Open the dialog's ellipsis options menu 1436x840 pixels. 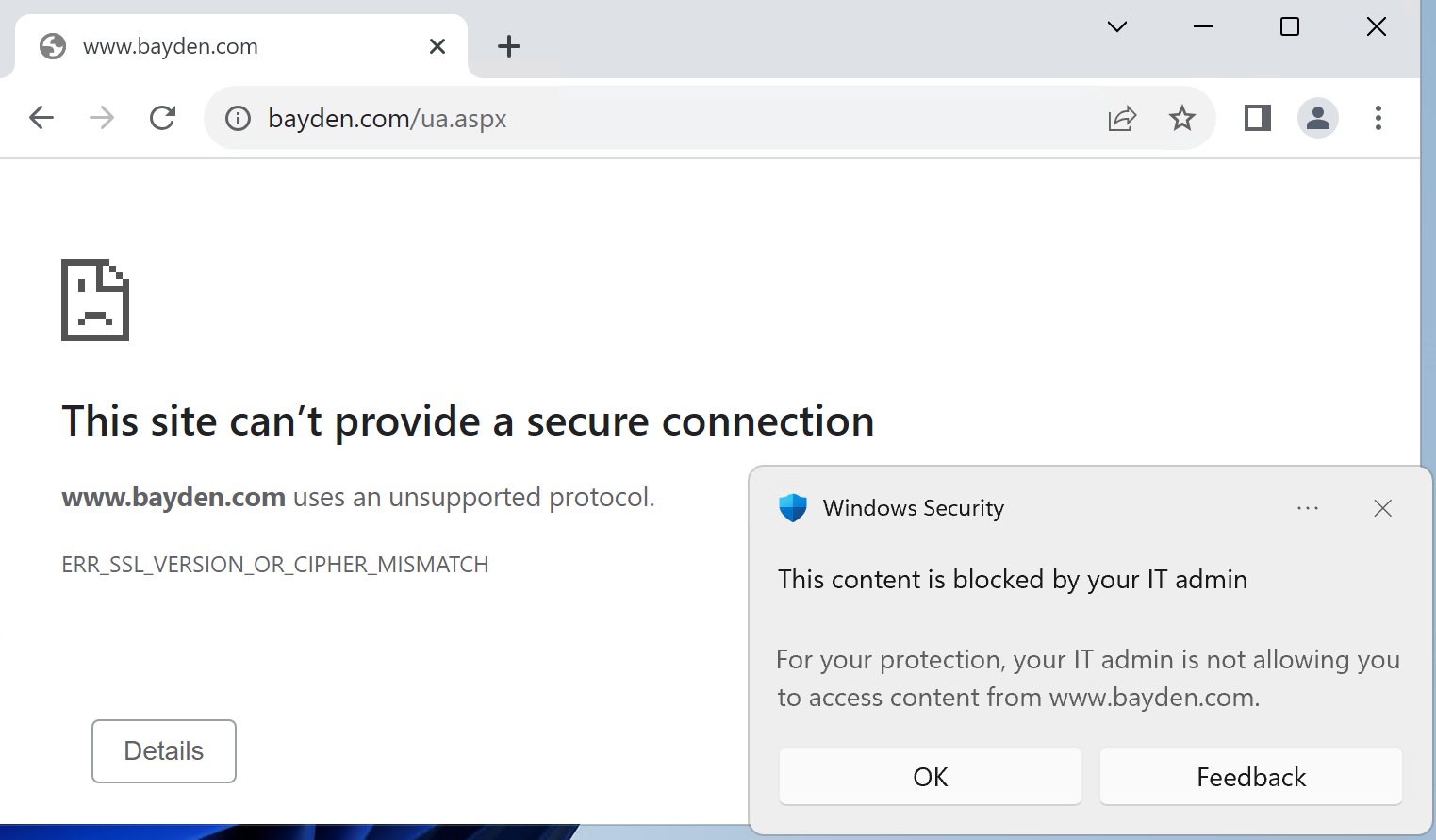[x=1308, y=508]
